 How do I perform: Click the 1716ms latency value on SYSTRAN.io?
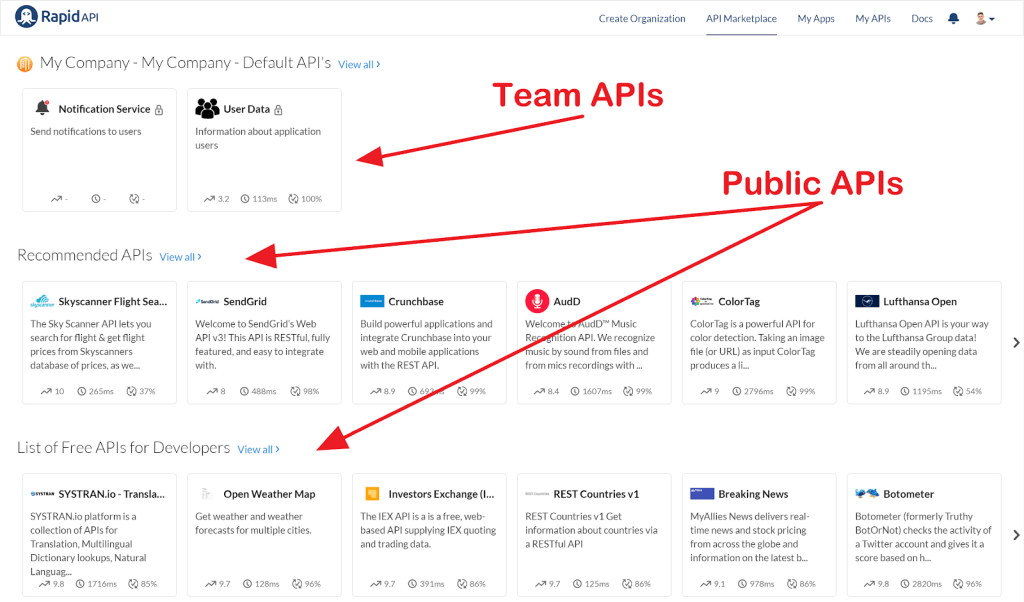click(x=102, y=584)
